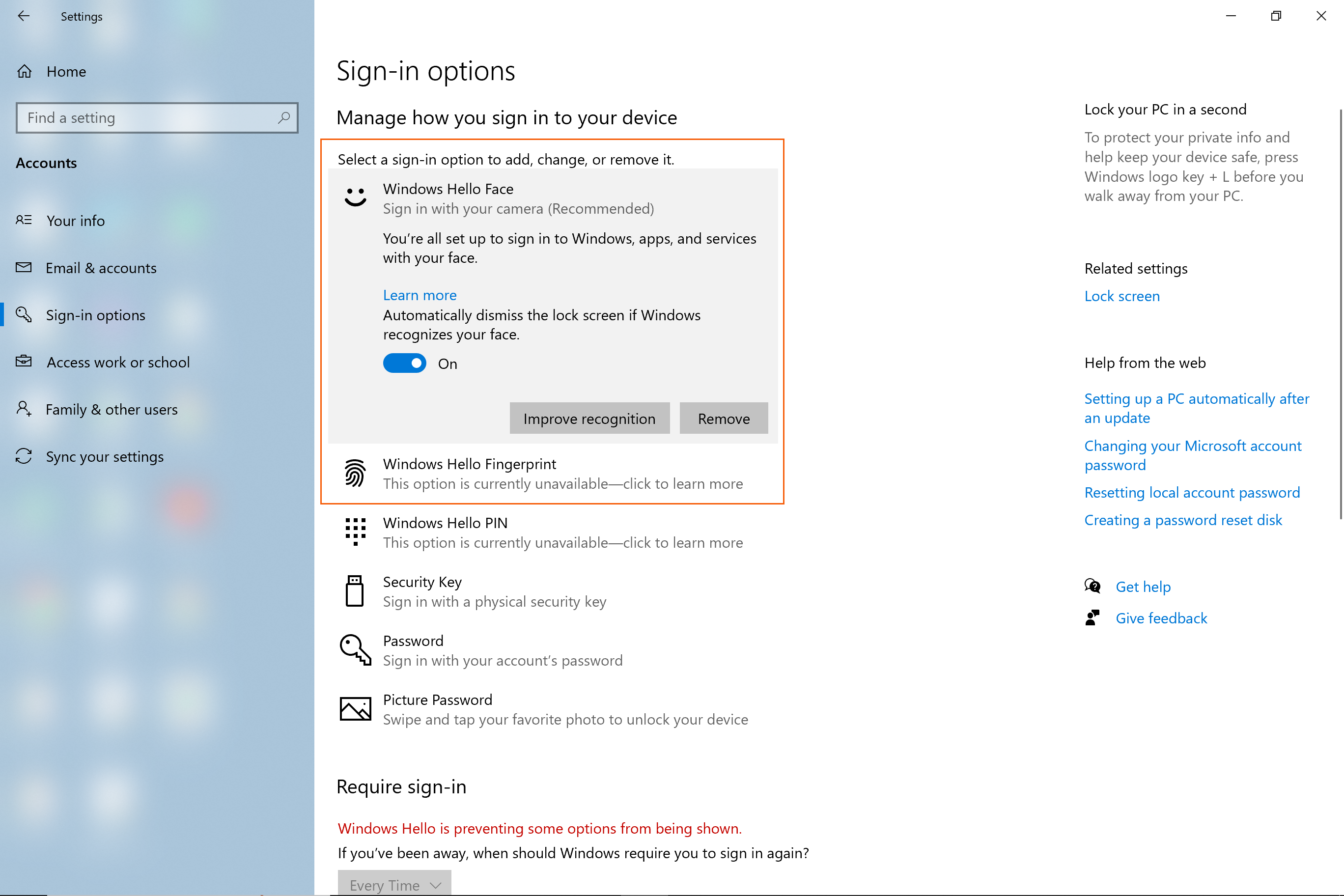Image resolution: width=1344 pixels, height=896 pixels.
Task: Click the Sync your settings icon
Action: [24, 456]
